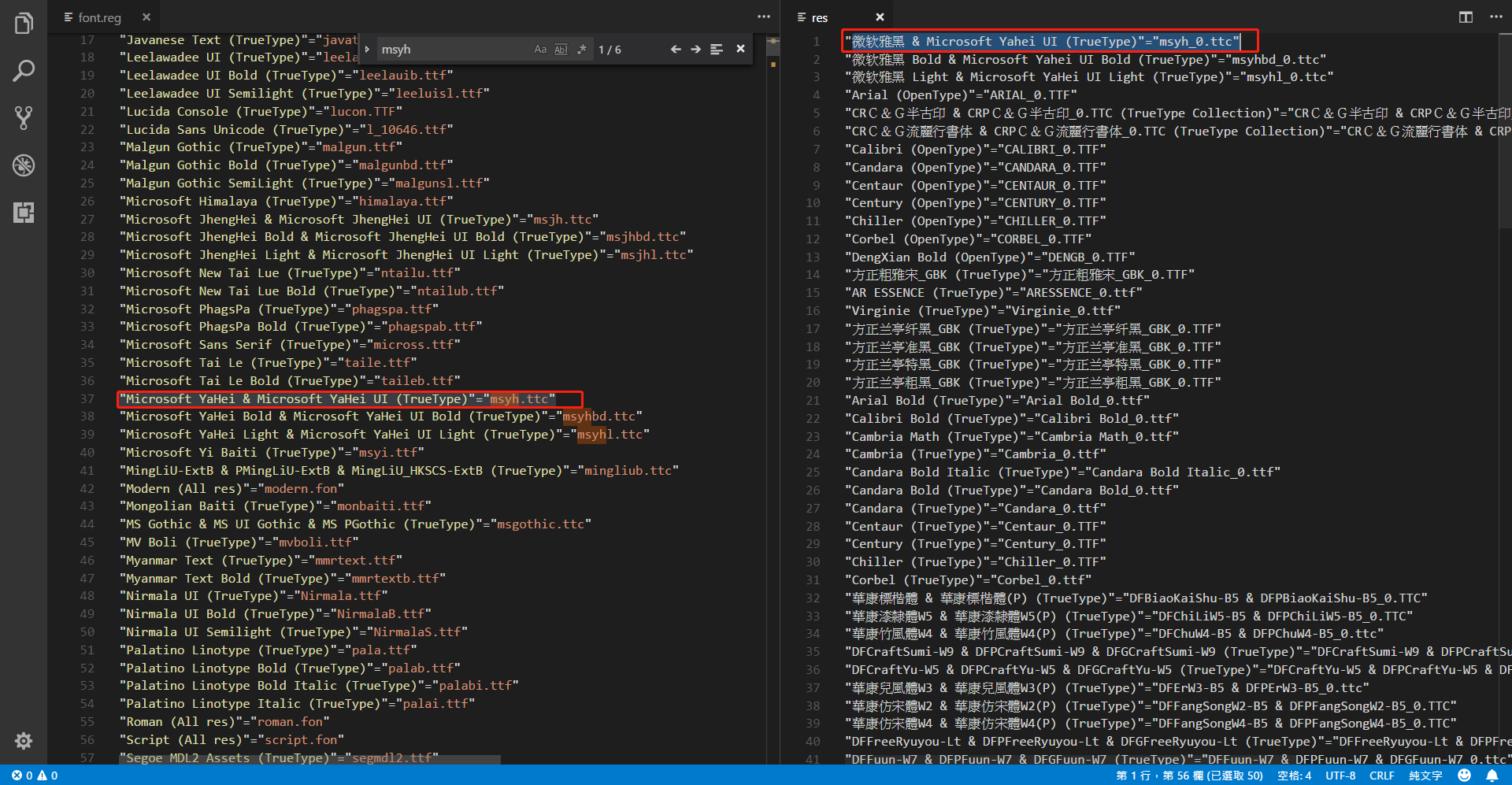Expand the replace field in find widget
This screenshot has width=1512, height=785.
coord(367,49)
